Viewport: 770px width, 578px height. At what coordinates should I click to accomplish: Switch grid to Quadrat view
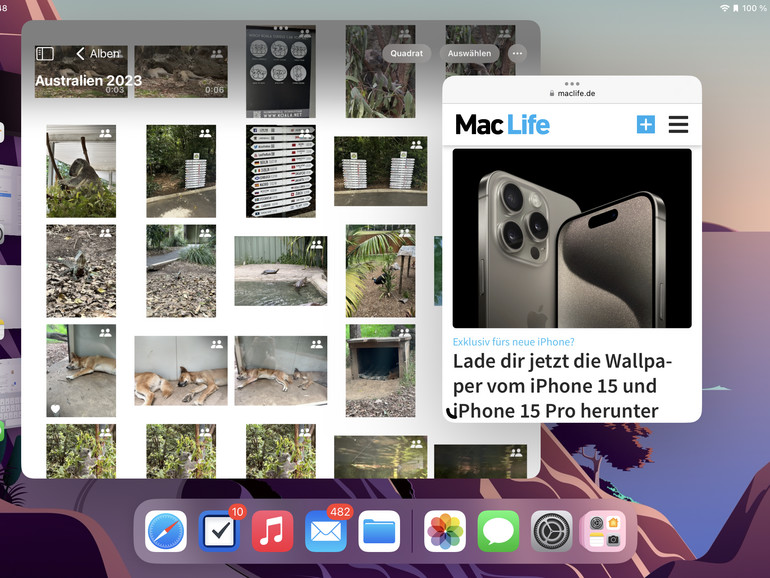pos(407,54)
